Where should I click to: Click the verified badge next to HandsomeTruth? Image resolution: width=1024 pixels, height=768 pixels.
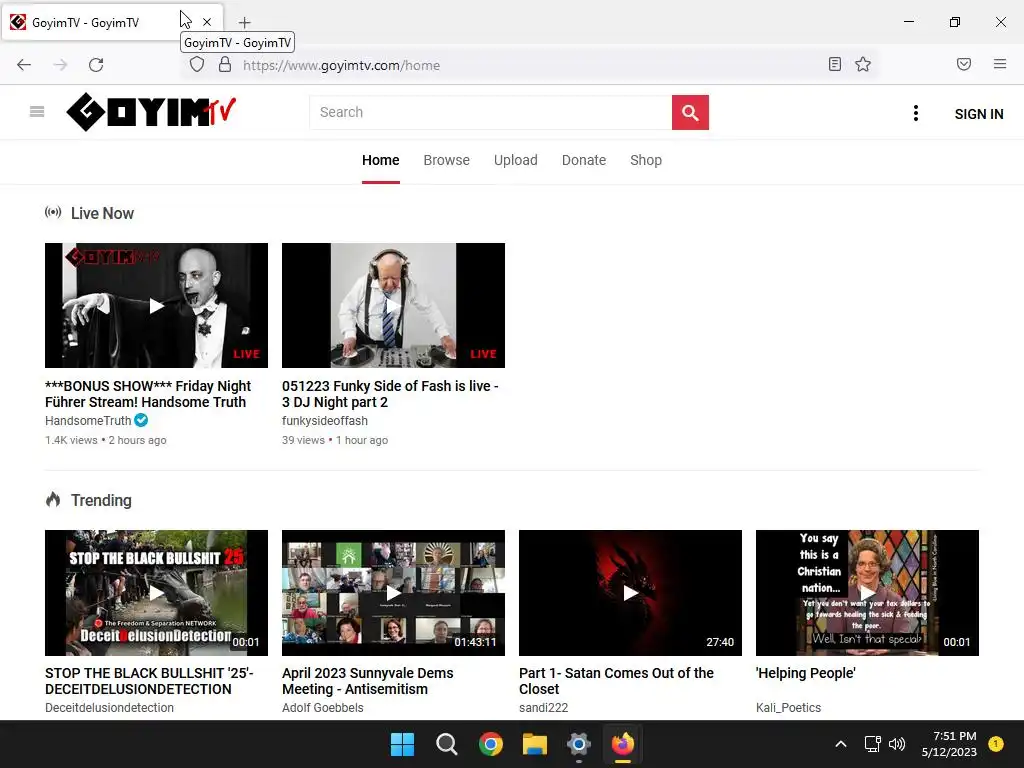pos(141,420)
